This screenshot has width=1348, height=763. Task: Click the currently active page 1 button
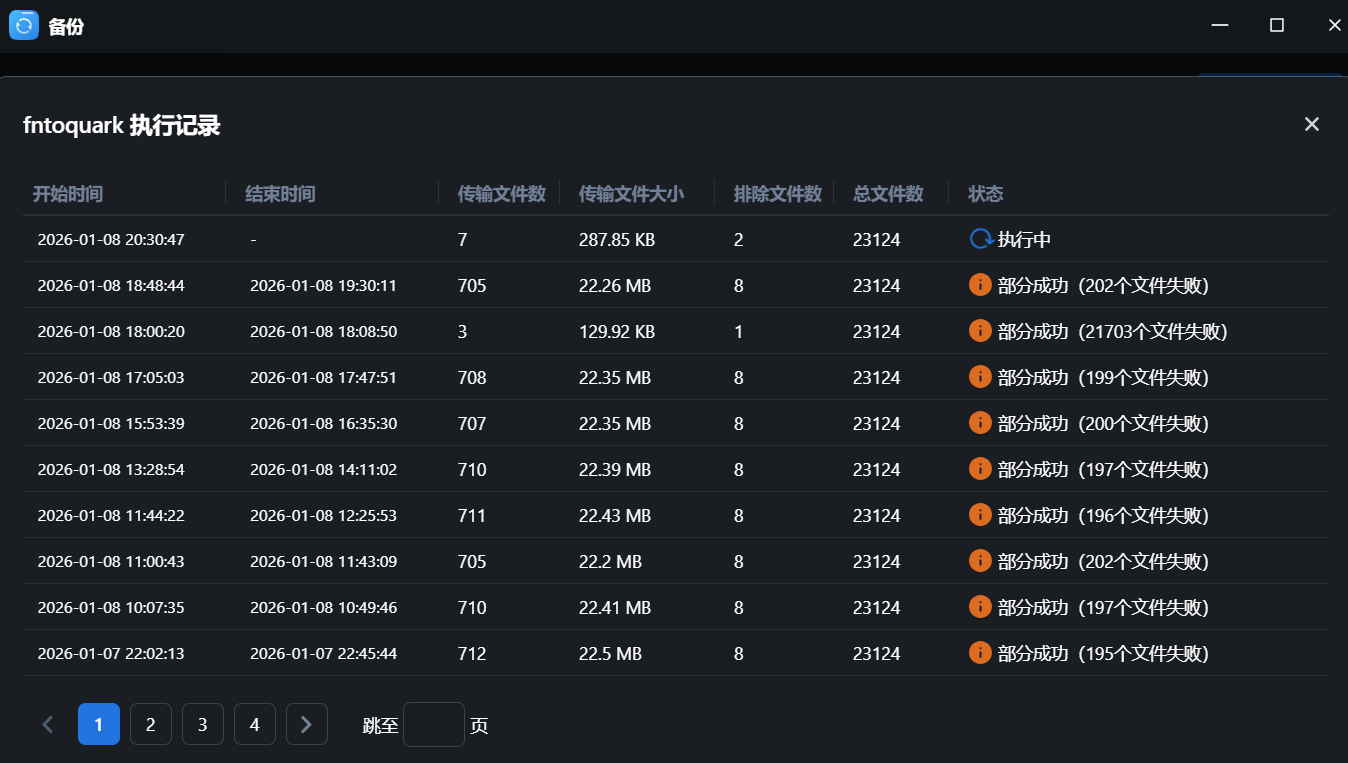99,724
